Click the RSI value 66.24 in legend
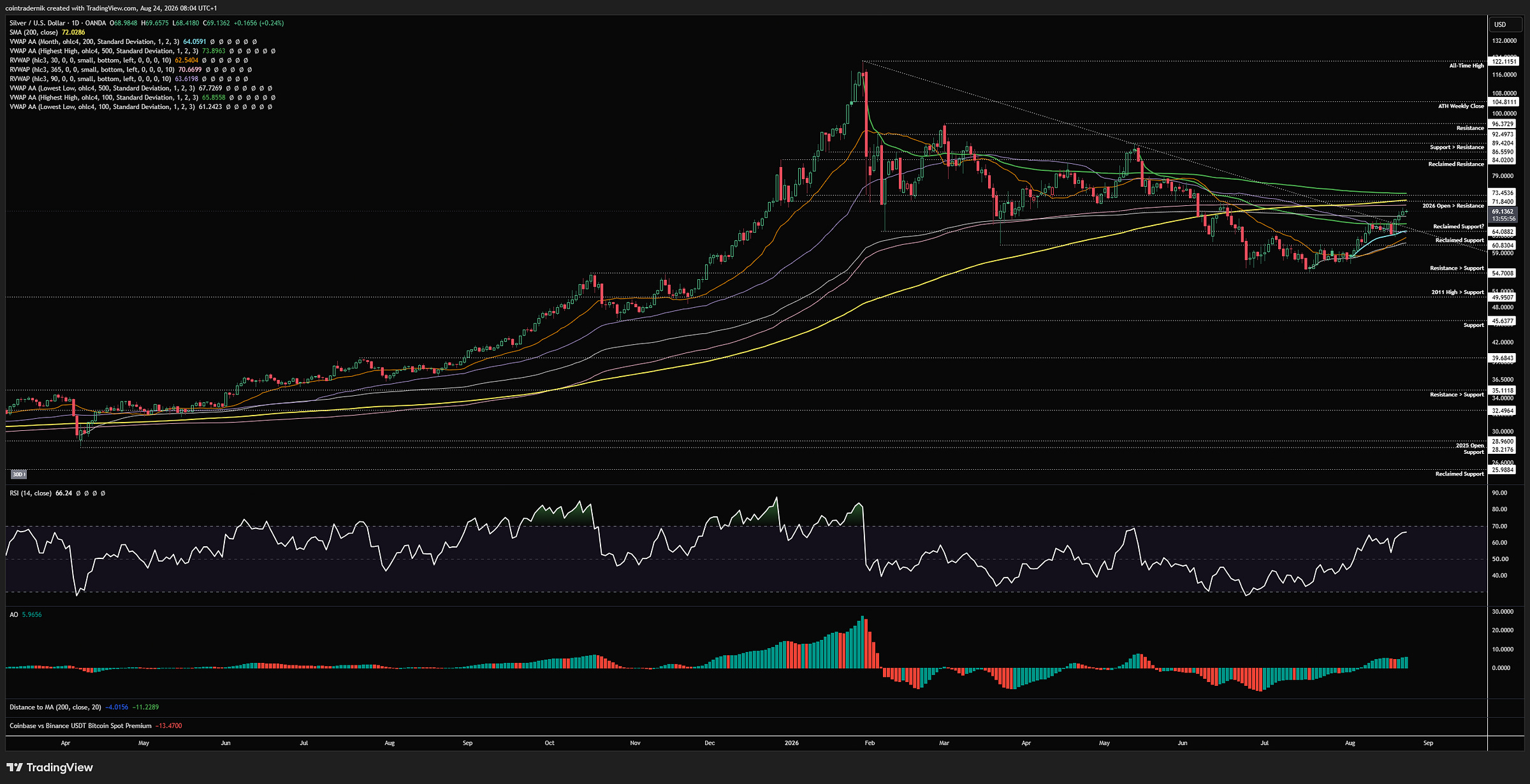Image resolution: width=1530 pixels, height=784 pixels. point(64,493)
